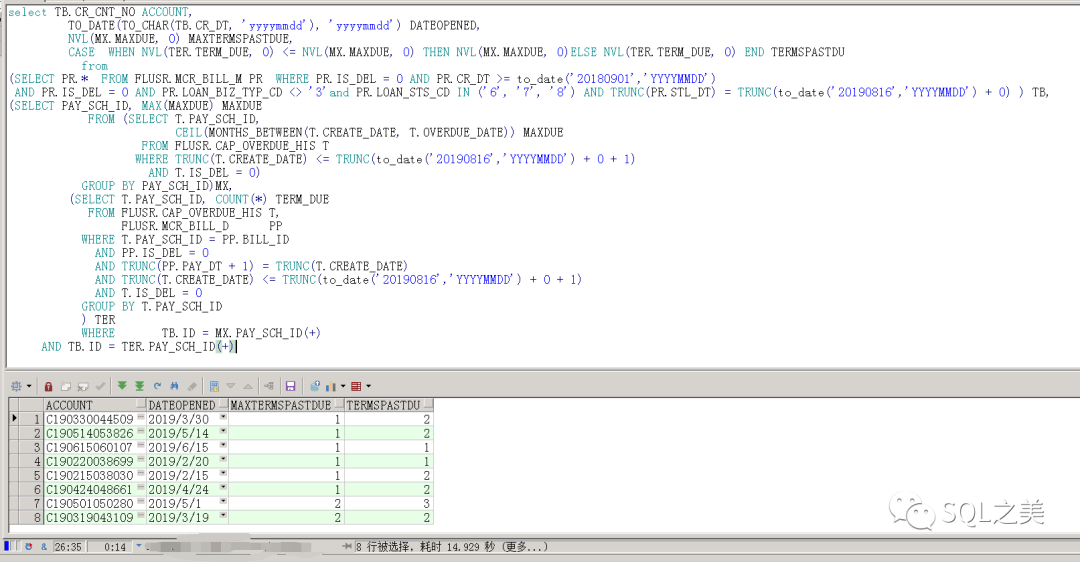Click the post changes checkmark icon

tap(101, 386)
